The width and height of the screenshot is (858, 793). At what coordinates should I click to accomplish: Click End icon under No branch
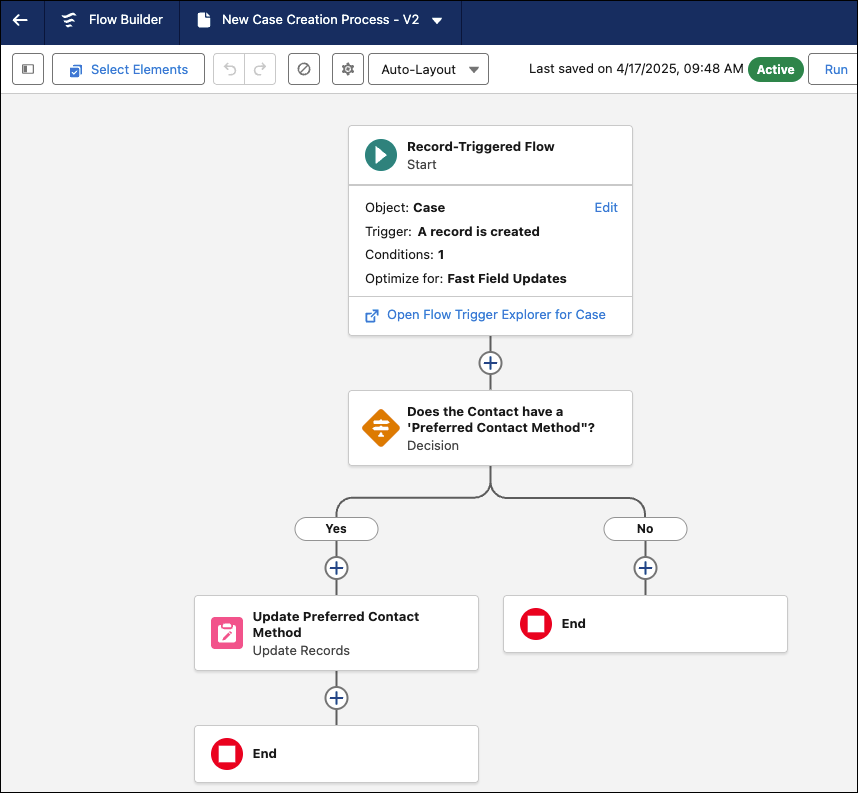(536, 624)
